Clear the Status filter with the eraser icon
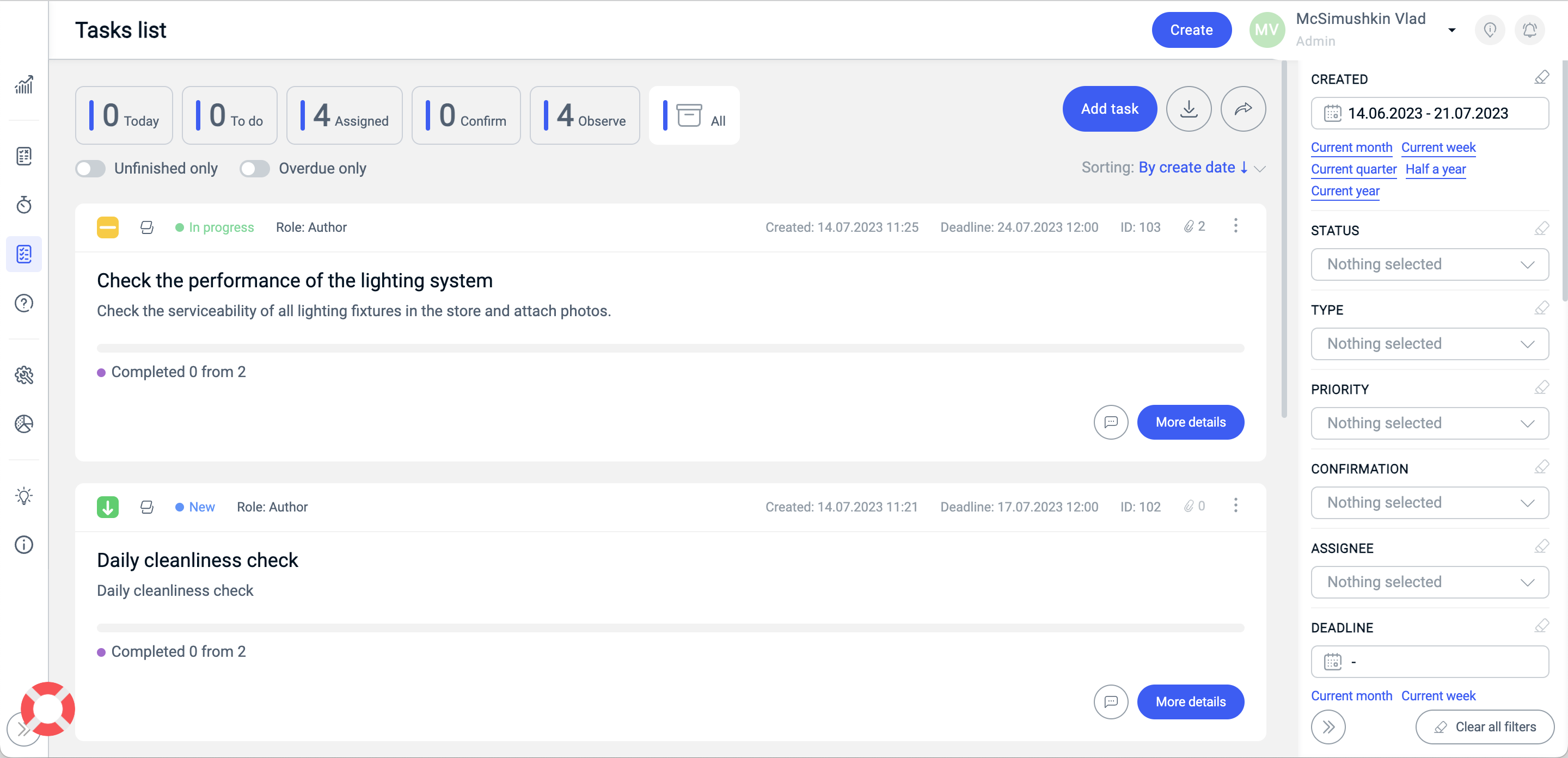This screenshot has width=1568, height=758. (1541, 229)
